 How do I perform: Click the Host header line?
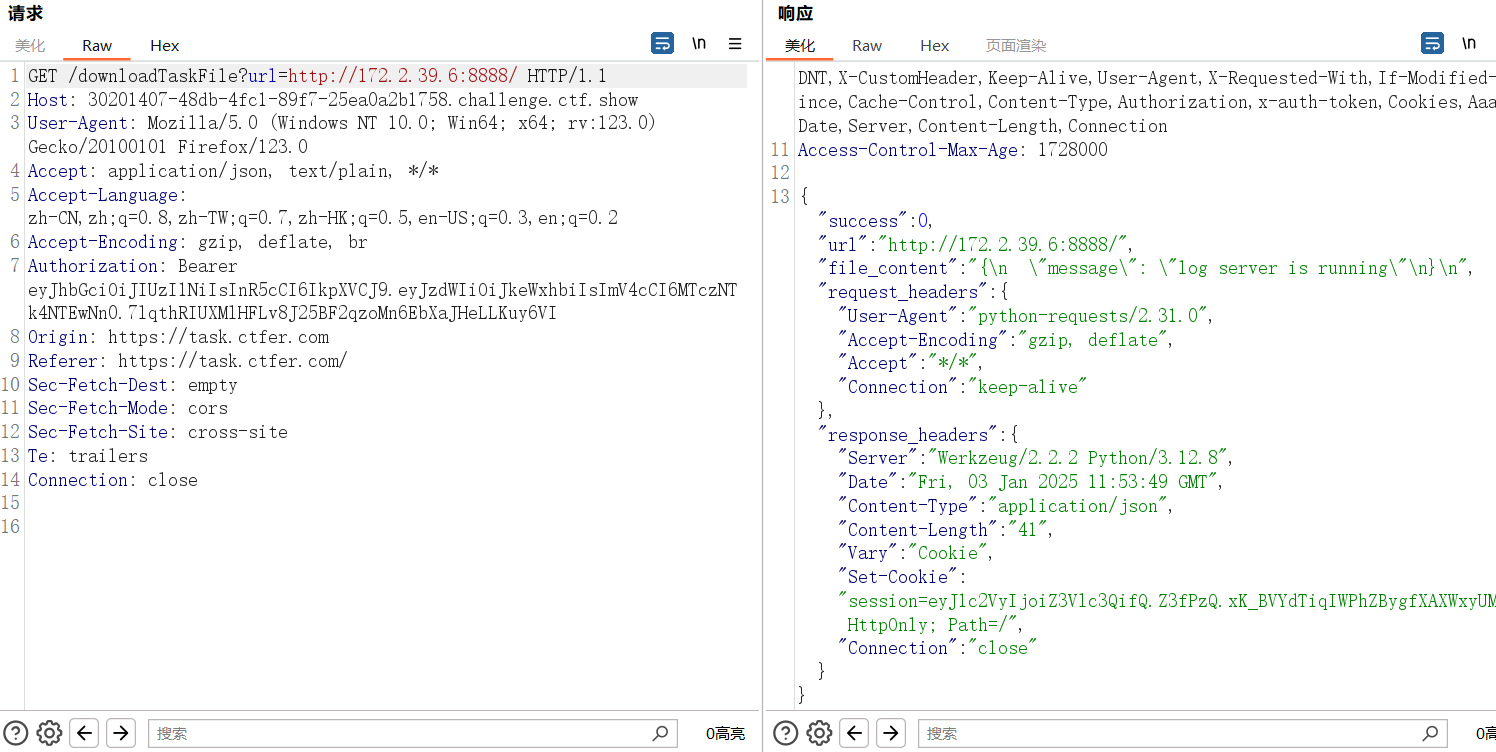point(333,100)
